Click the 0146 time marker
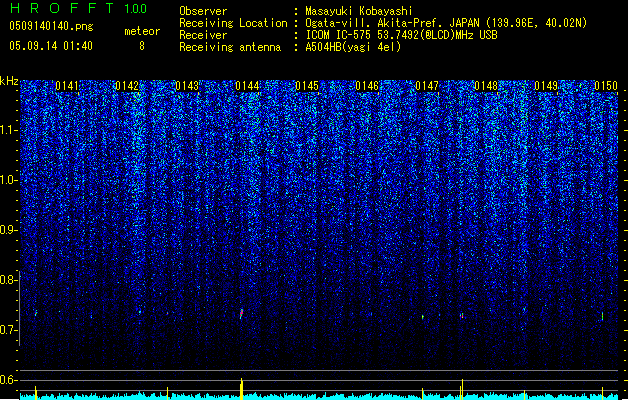This screenshot has width=629, height=400. 367,86
